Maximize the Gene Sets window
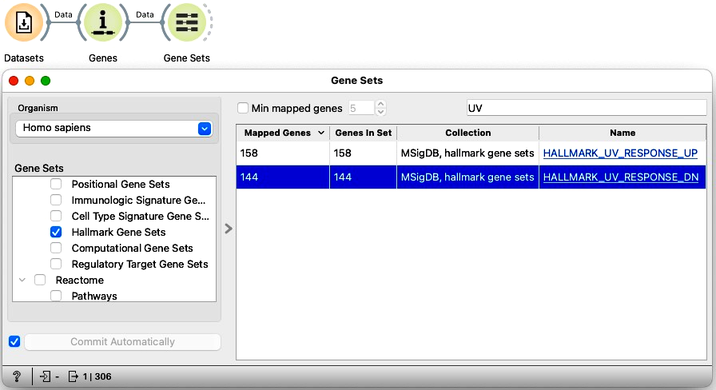 (46, 81)
